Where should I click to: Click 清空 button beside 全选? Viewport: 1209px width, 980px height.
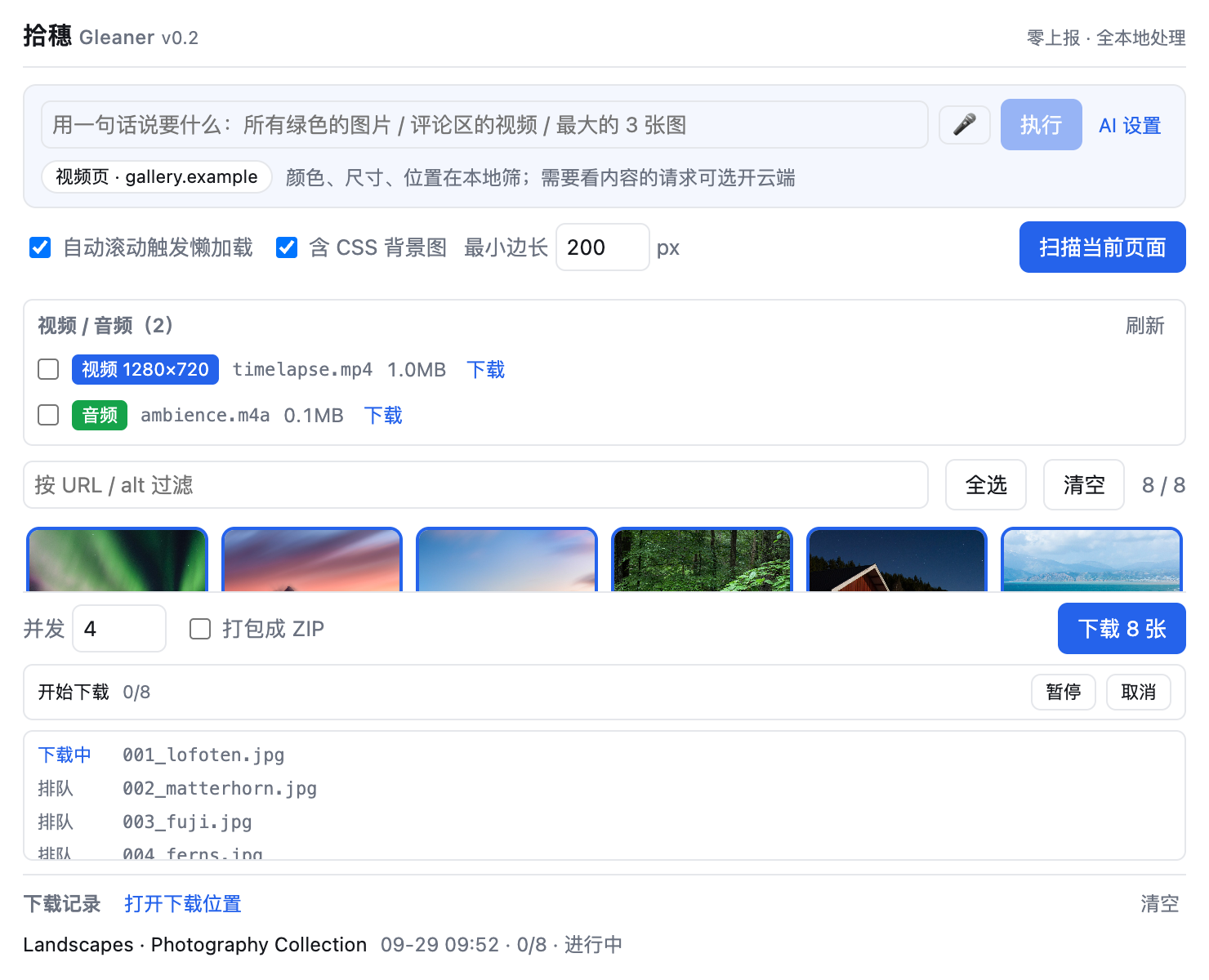point(1084,485)
